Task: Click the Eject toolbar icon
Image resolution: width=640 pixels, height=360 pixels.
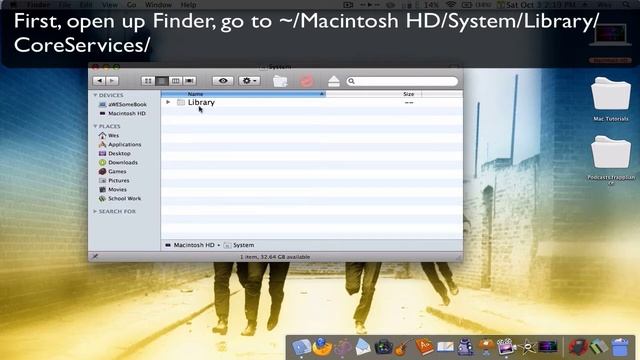Action: 333,81
